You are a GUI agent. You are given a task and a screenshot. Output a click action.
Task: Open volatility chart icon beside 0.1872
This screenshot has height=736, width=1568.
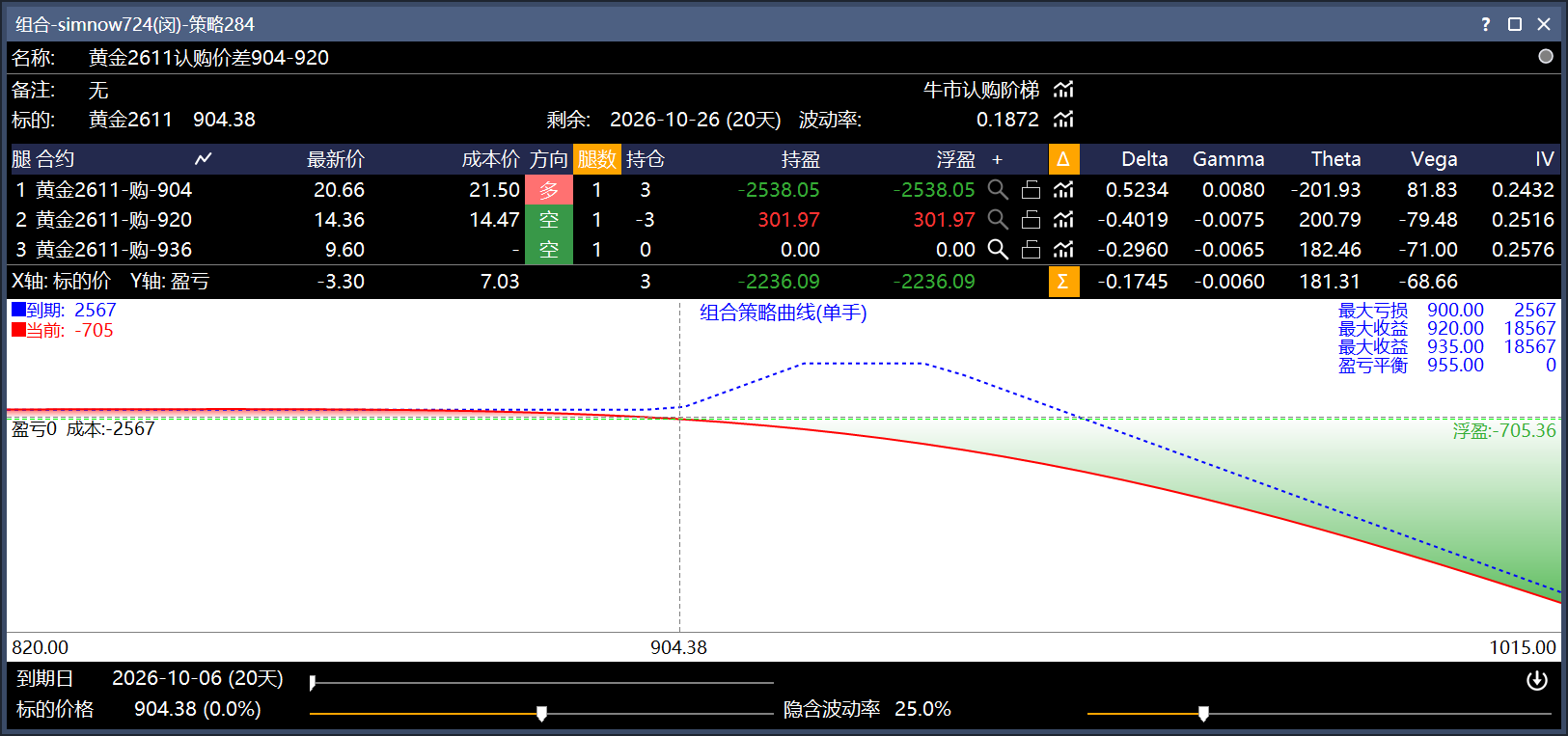click(x=1063, y=120)
